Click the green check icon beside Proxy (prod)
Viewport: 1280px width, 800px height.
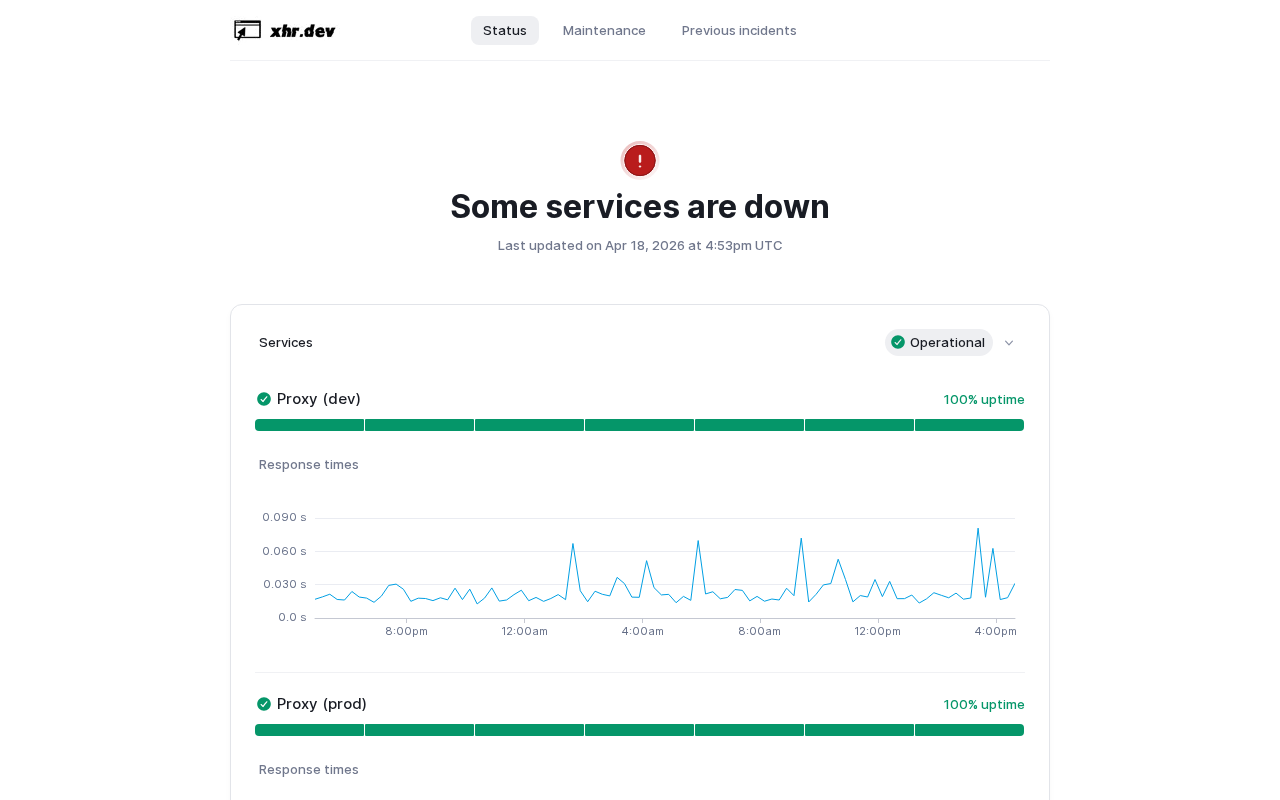click(x=264, y=704)
